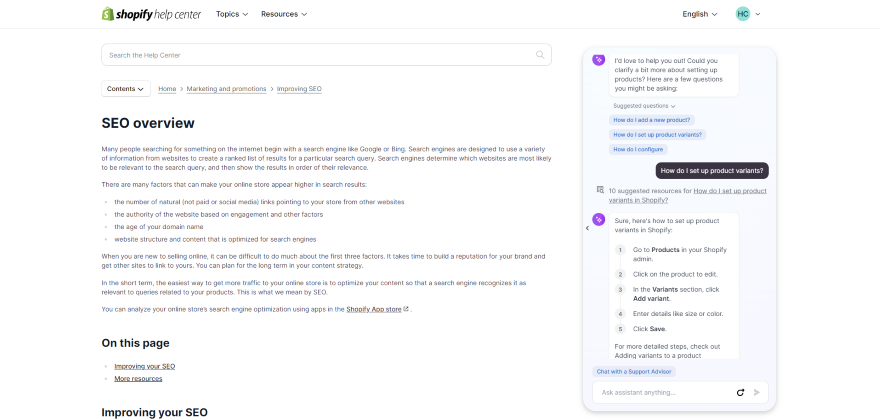The width and height of the screenshot is (880, 420).
Task: Open Marketing and promotions breadcrumb
Action: click(x=227, y=89)
